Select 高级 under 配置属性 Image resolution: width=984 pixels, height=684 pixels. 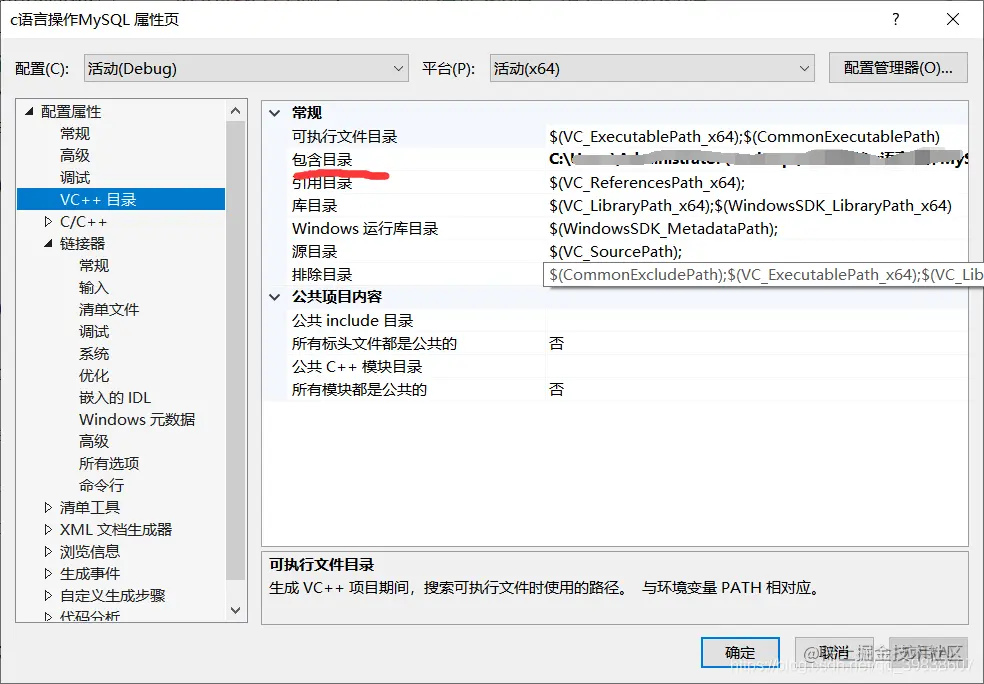[x=75, y=156]
